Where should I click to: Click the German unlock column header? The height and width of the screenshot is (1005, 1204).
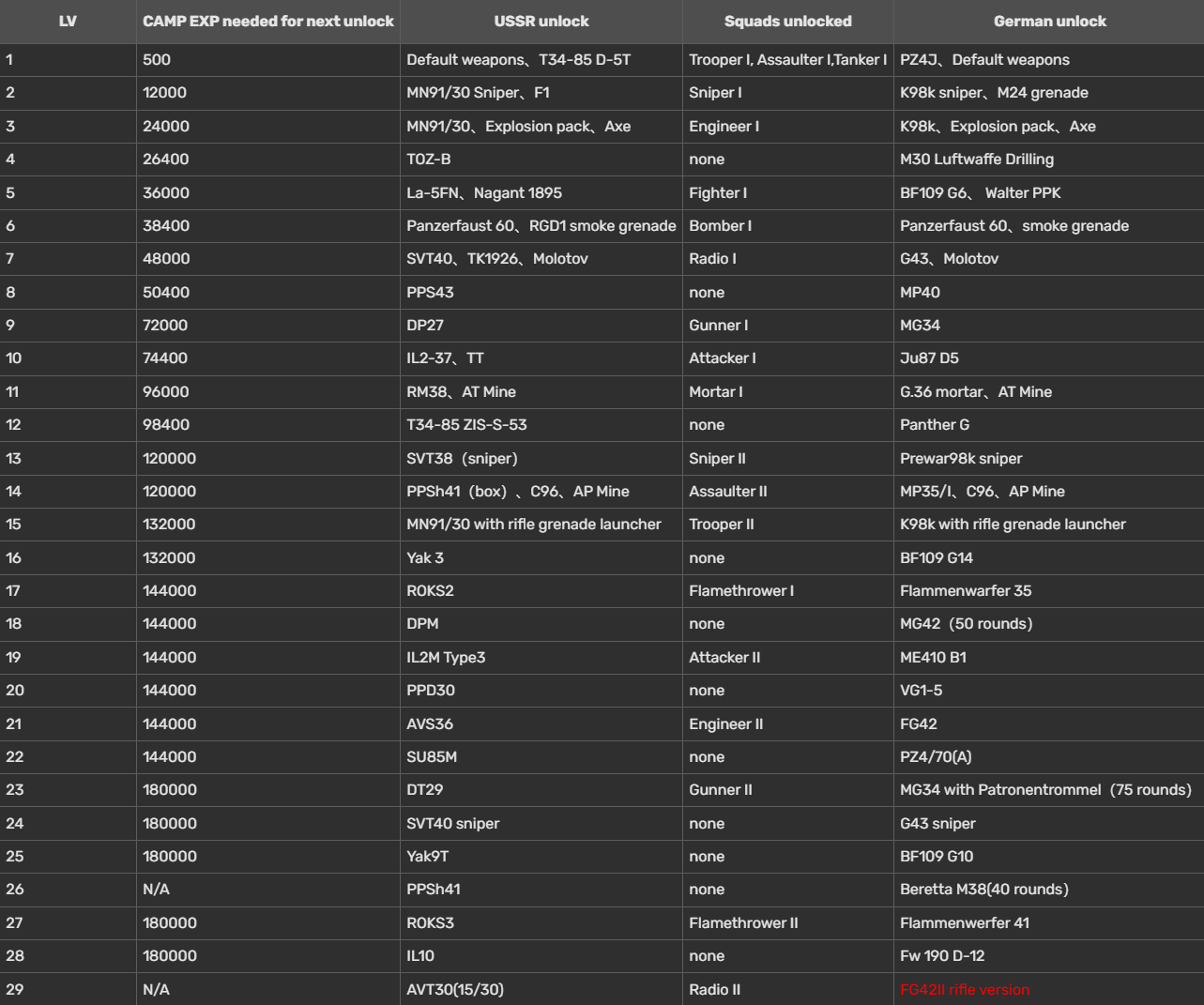coord(1050,21)
